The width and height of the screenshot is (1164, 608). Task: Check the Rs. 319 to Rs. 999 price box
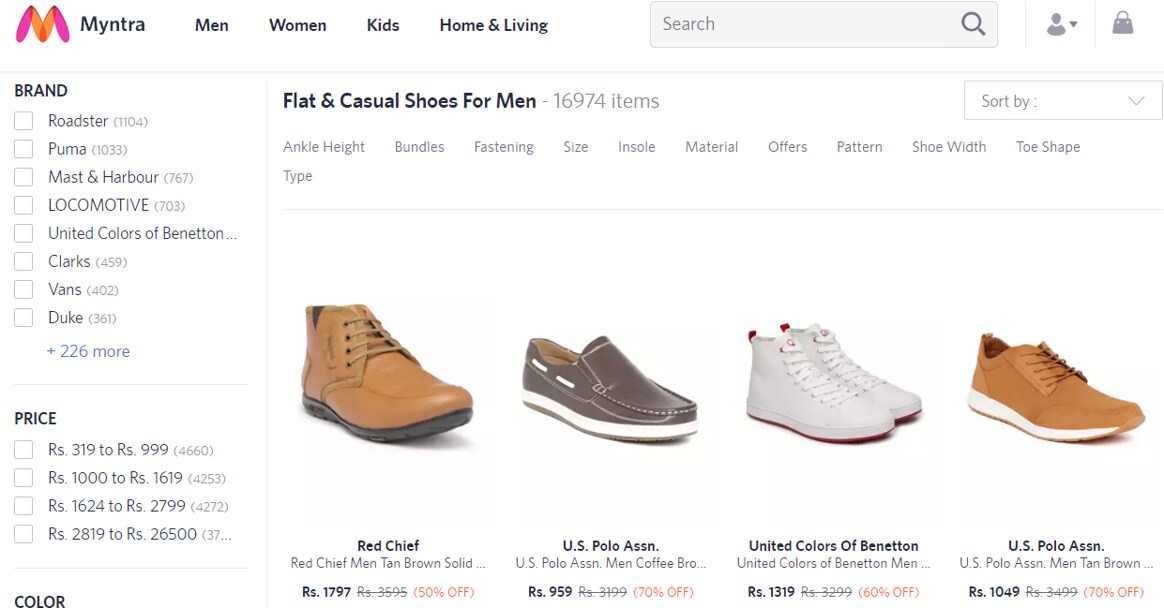tap(24, 450)
